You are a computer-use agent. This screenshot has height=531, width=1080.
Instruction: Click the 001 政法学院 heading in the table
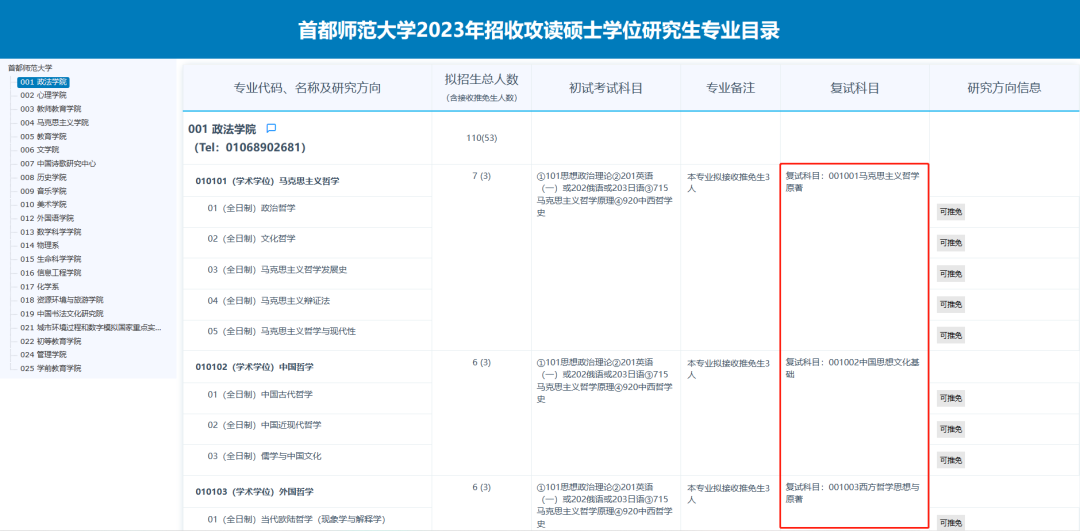tap(222, 129)
